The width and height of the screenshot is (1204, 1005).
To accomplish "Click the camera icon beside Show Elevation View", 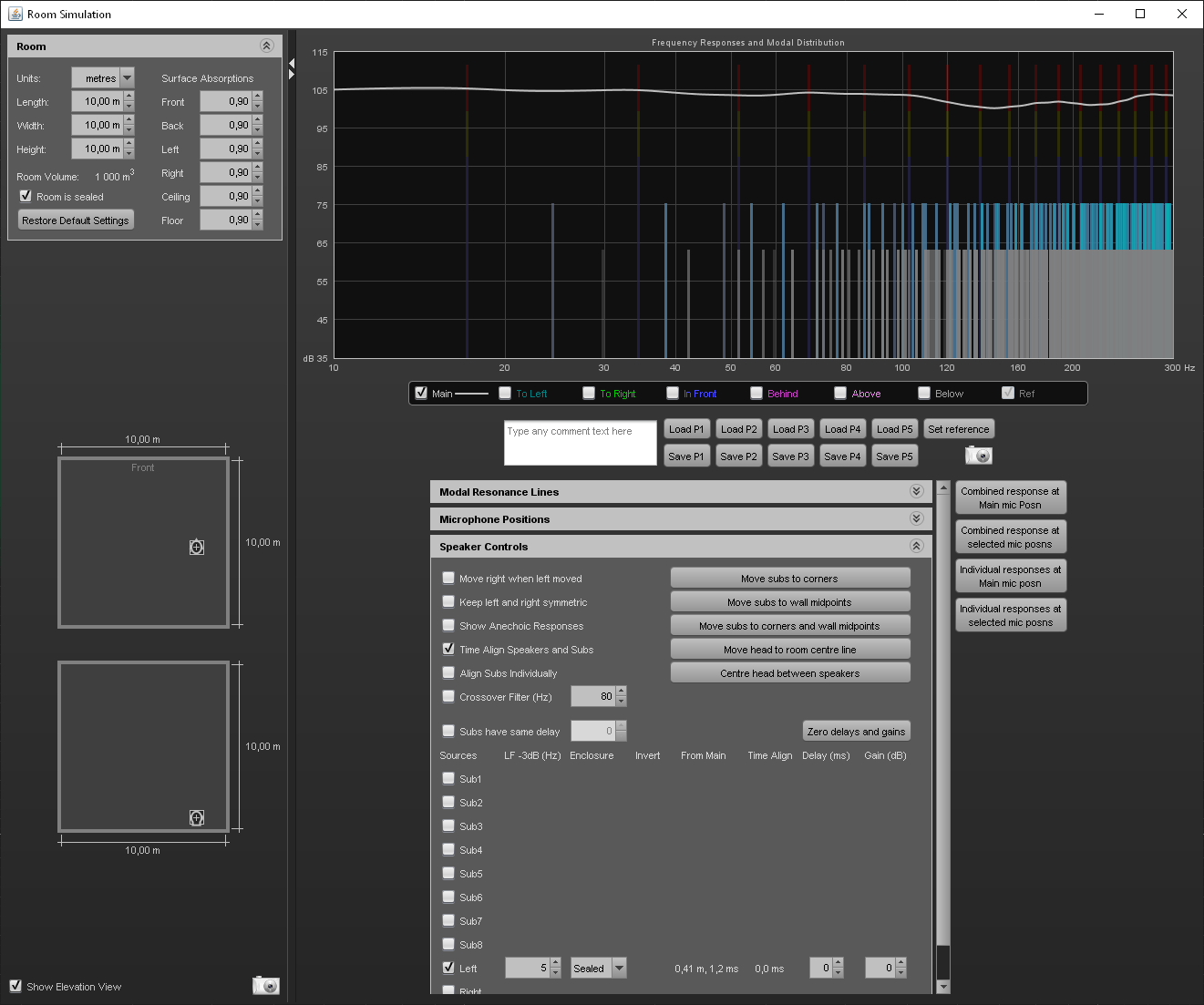I will 265,985.
